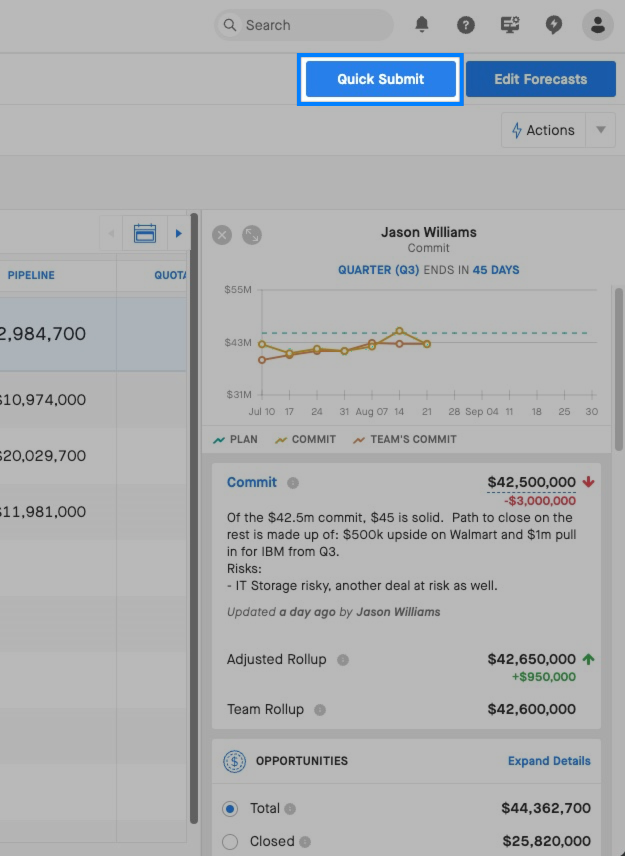This screenshot has width=625, height=856.
Task: Click the Aug 14 commit chart point
Action: pyautogui.click(x=400, y=331)
